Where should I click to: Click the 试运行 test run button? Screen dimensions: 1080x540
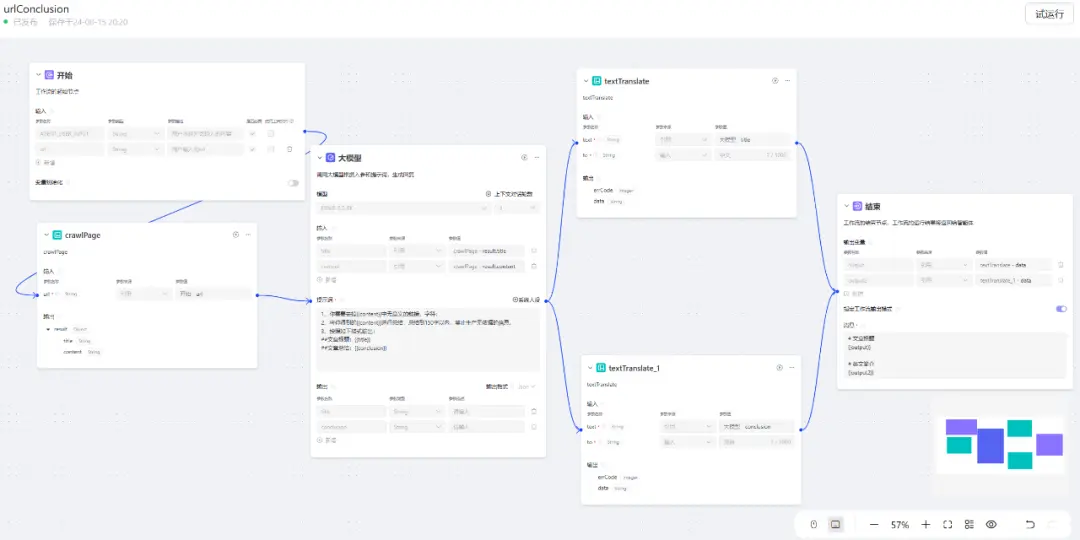click(x=1049, y=14)
